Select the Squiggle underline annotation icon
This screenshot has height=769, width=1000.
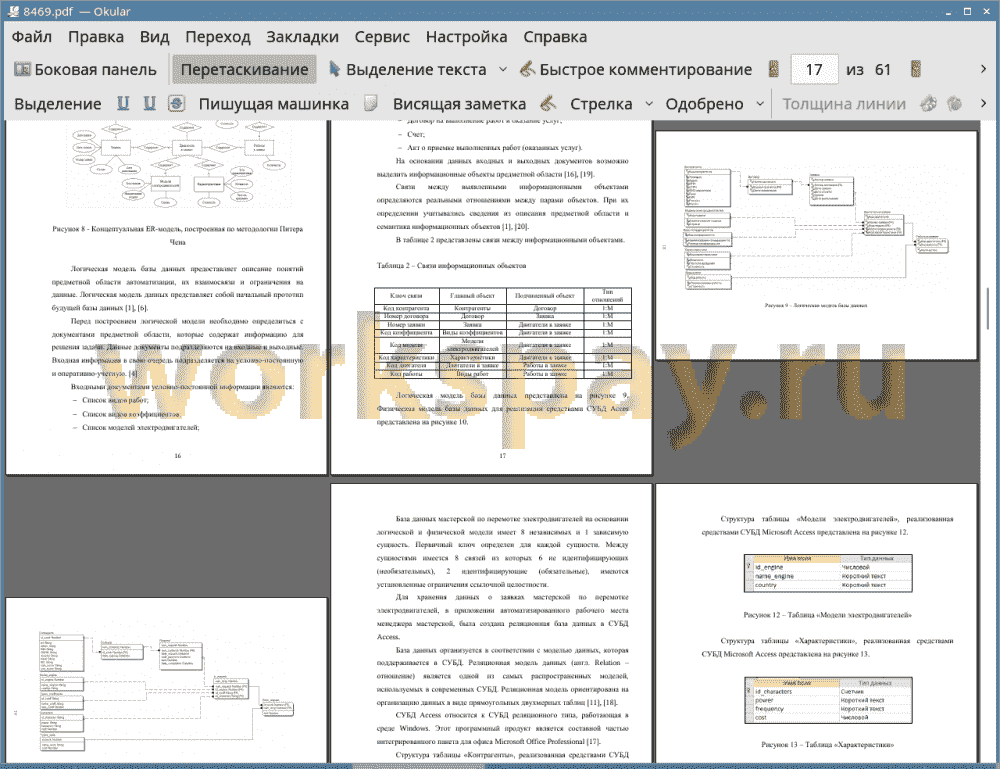[x=149, y=103]
